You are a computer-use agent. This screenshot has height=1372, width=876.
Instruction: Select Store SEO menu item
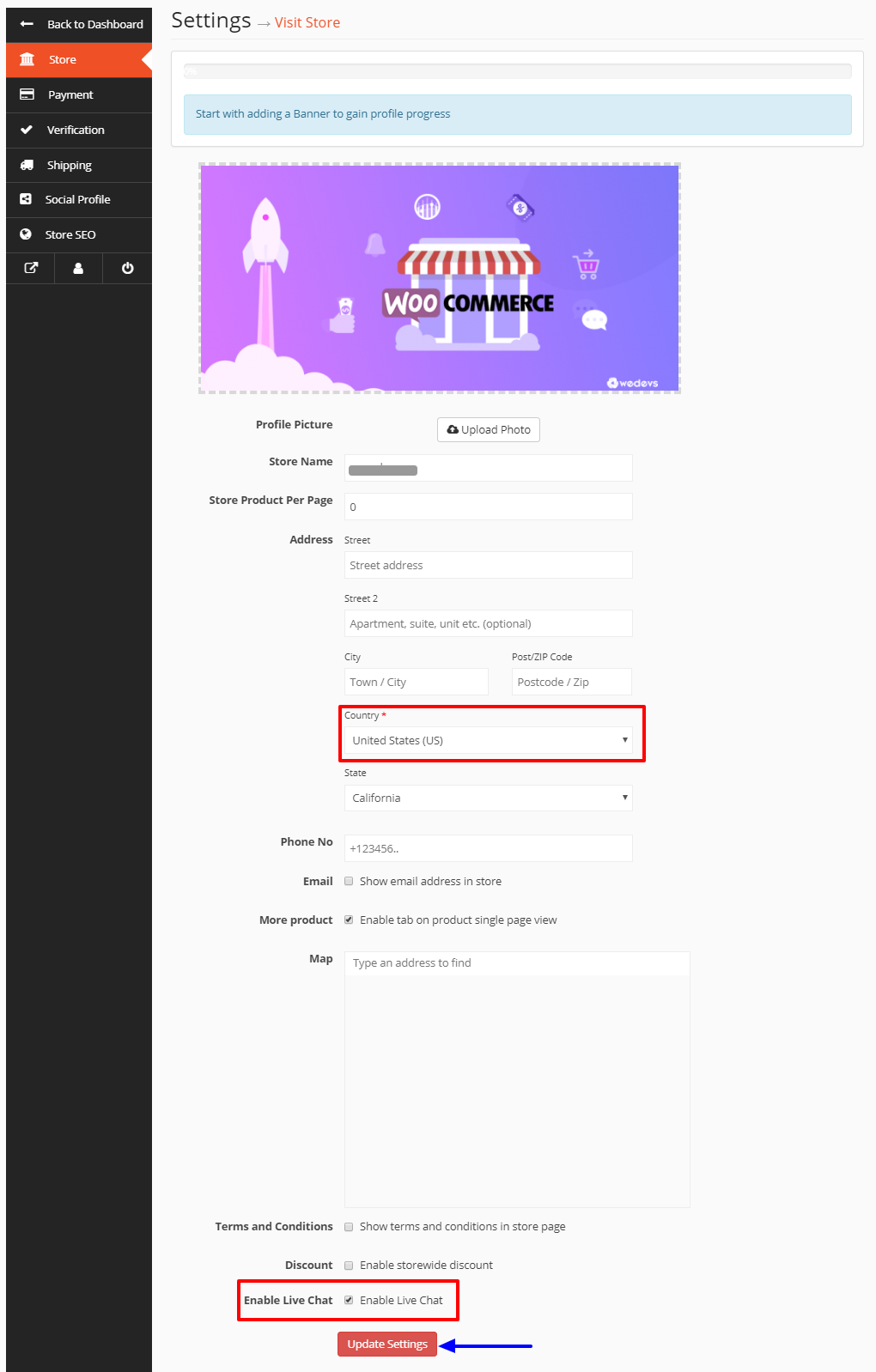tap(79, 234)
